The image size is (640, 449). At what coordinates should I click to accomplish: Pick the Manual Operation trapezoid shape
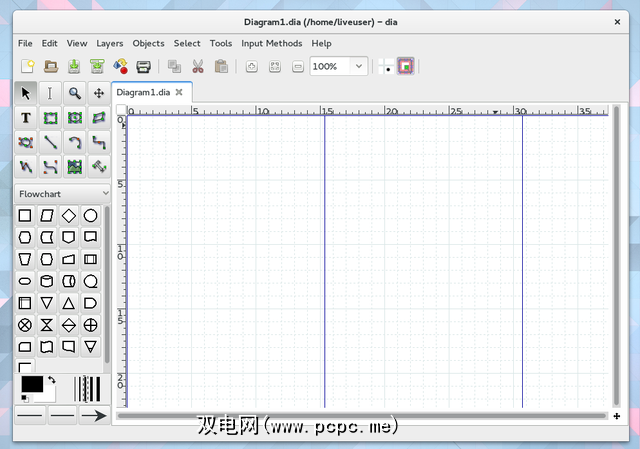point(25,259)
